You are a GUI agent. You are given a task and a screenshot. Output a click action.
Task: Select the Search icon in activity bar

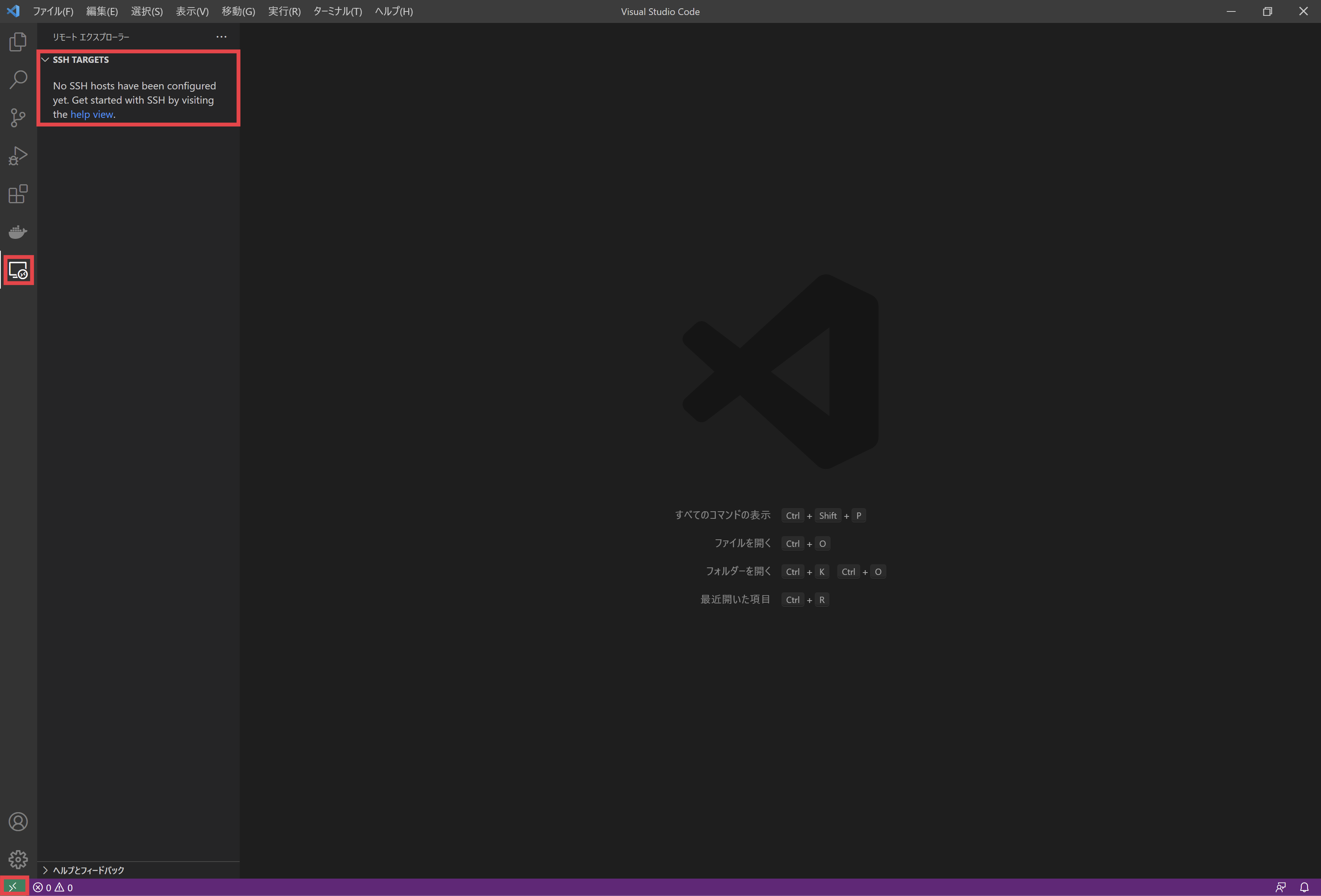(18, 79)
